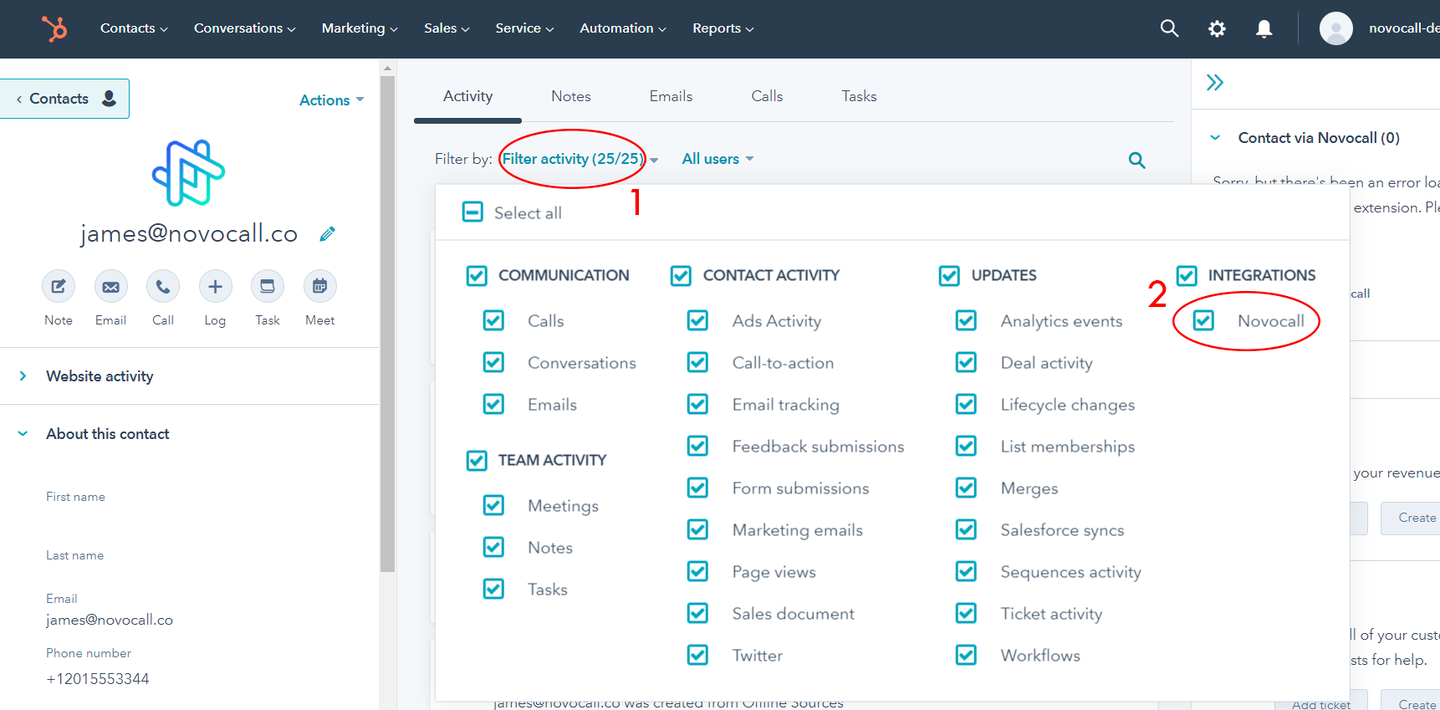Uncheck the CONTACT ACTIVITY group checkbox

click(681, 275)
